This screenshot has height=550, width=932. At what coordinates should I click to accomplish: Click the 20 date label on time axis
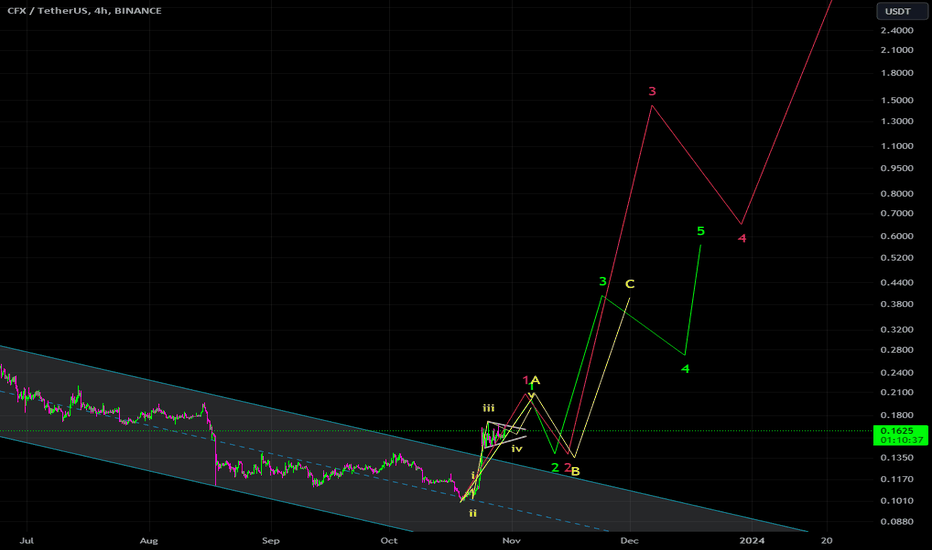826,541
